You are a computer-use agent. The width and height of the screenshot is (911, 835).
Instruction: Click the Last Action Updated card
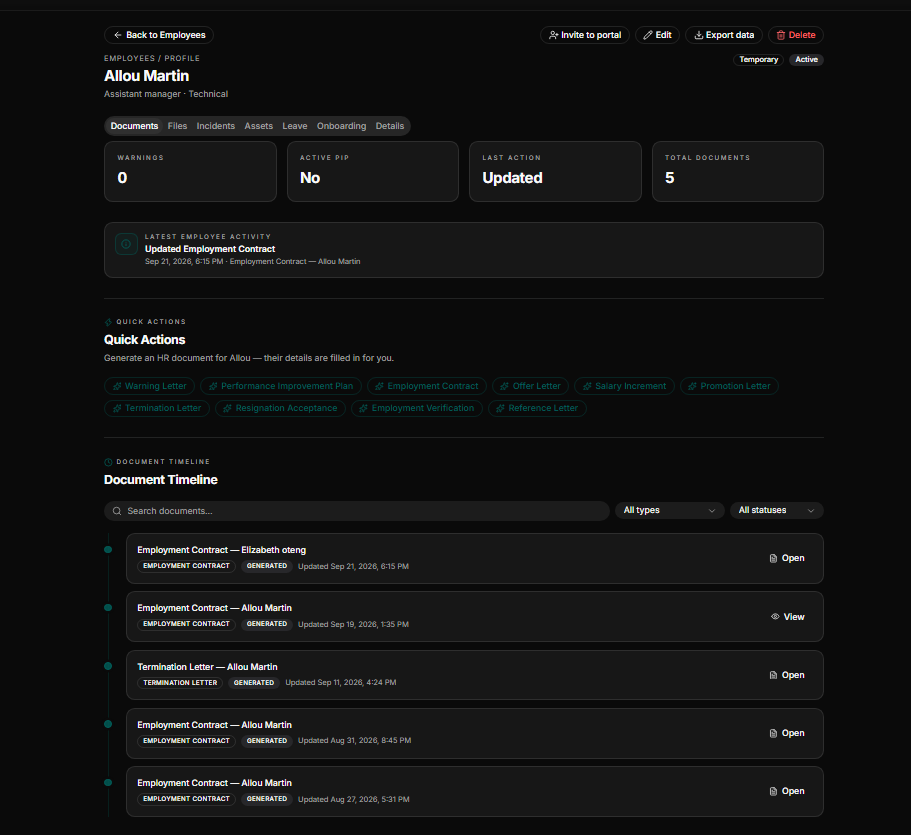click(x=555, y=171)
